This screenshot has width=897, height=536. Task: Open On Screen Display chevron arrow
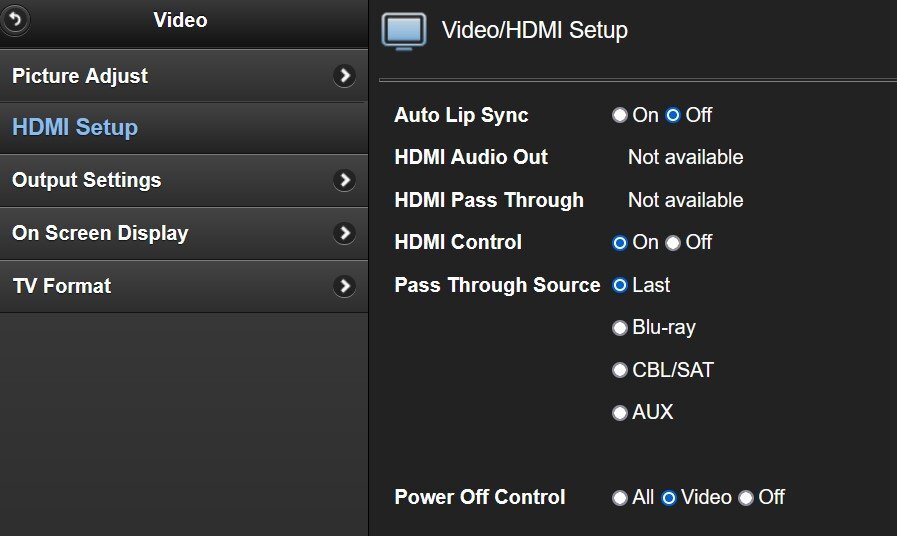(x=344, y=233)
